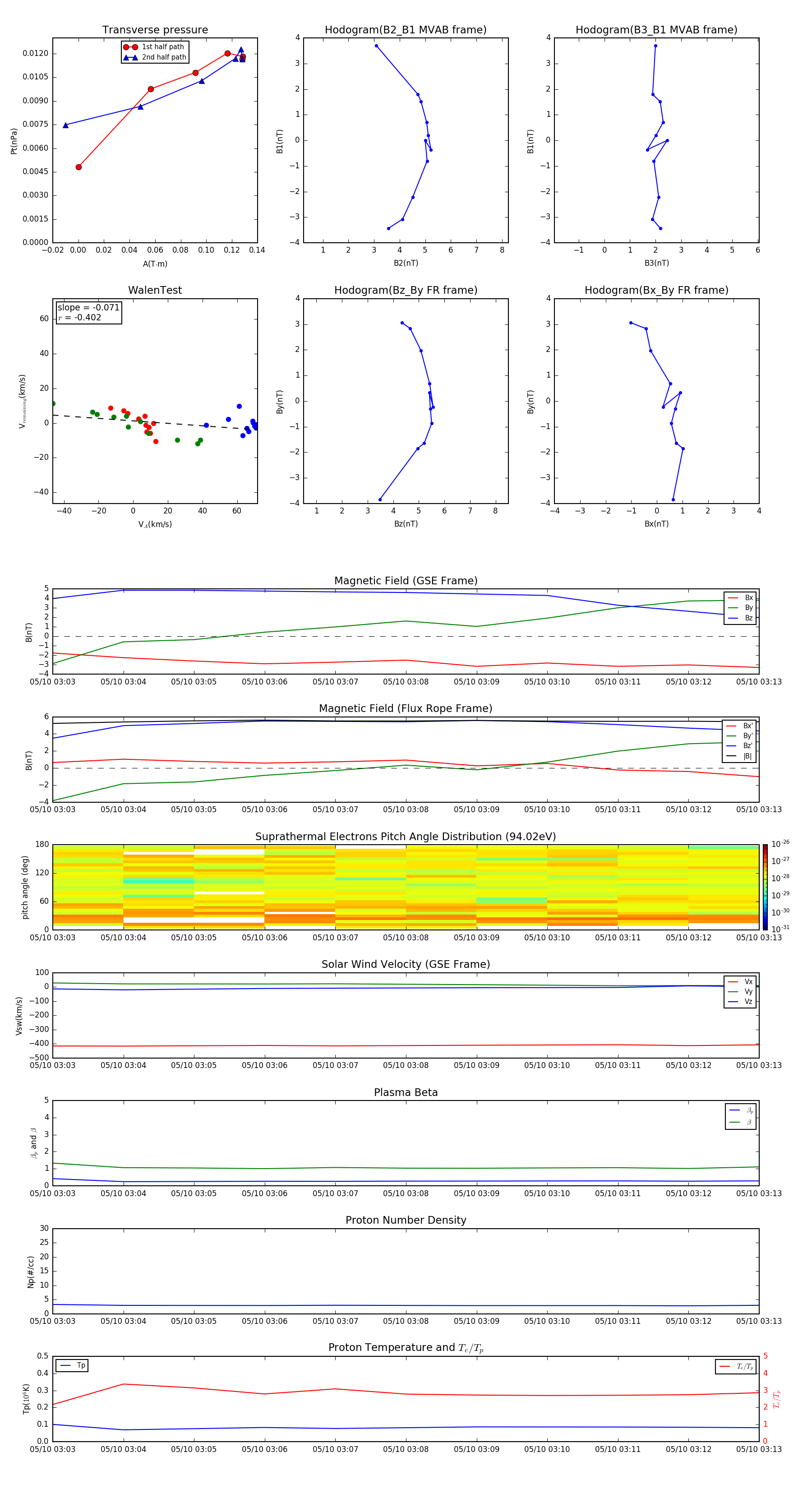
Task: Click the 'Hodogram(B3_B1 MVAB frame)' title
Action: coord(656,30)
